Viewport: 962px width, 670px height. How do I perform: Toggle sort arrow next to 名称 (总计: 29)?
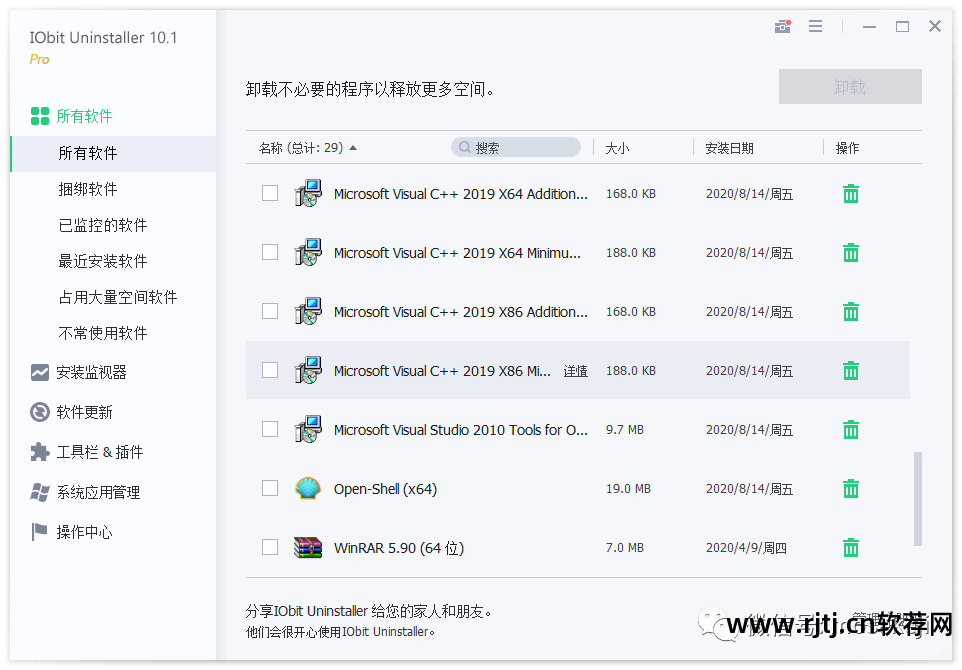pyautogui.click(x=353, y=148)
